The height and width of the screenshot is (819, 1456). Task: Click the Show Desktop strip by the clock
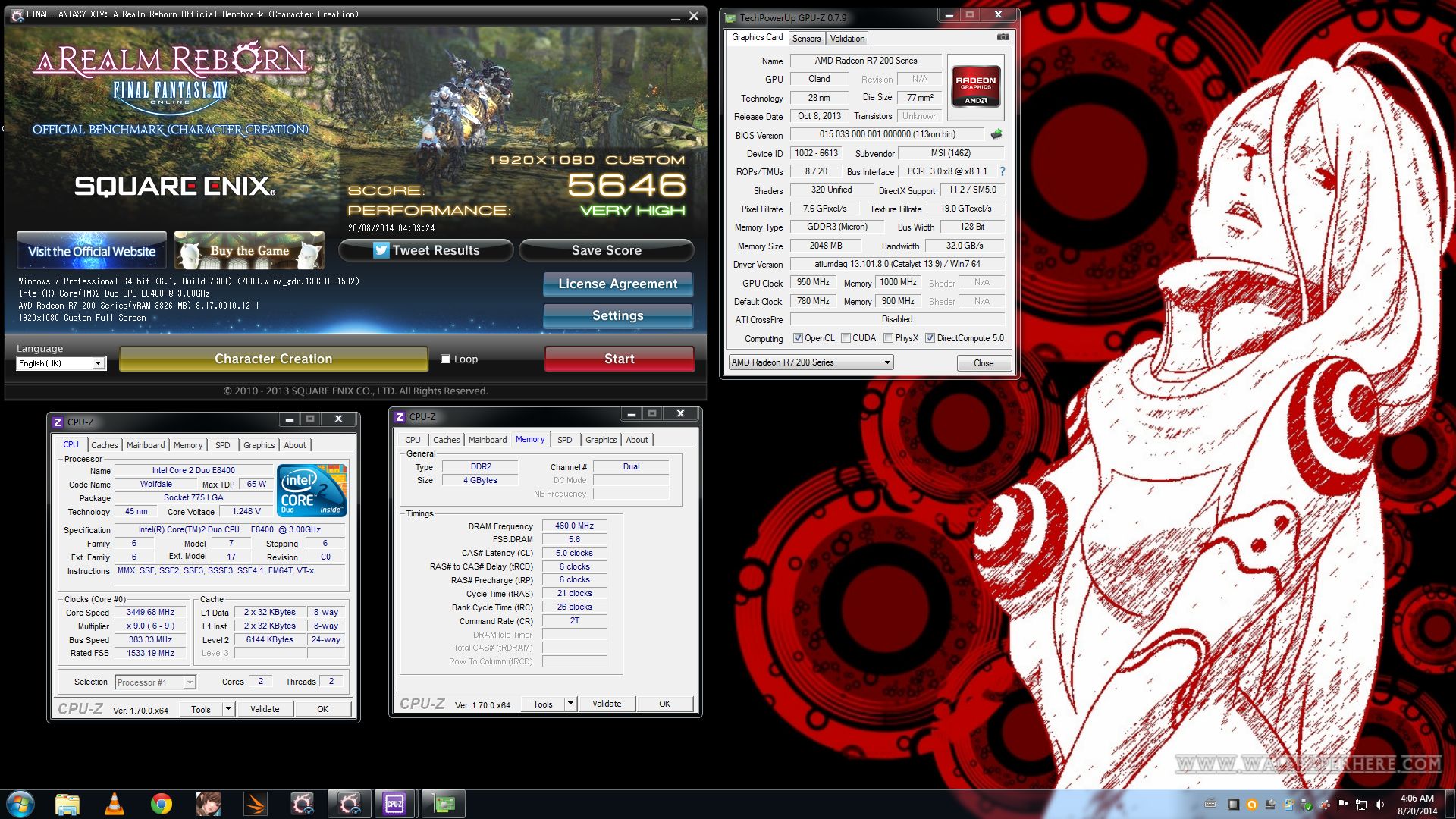tap(1450, 805)
